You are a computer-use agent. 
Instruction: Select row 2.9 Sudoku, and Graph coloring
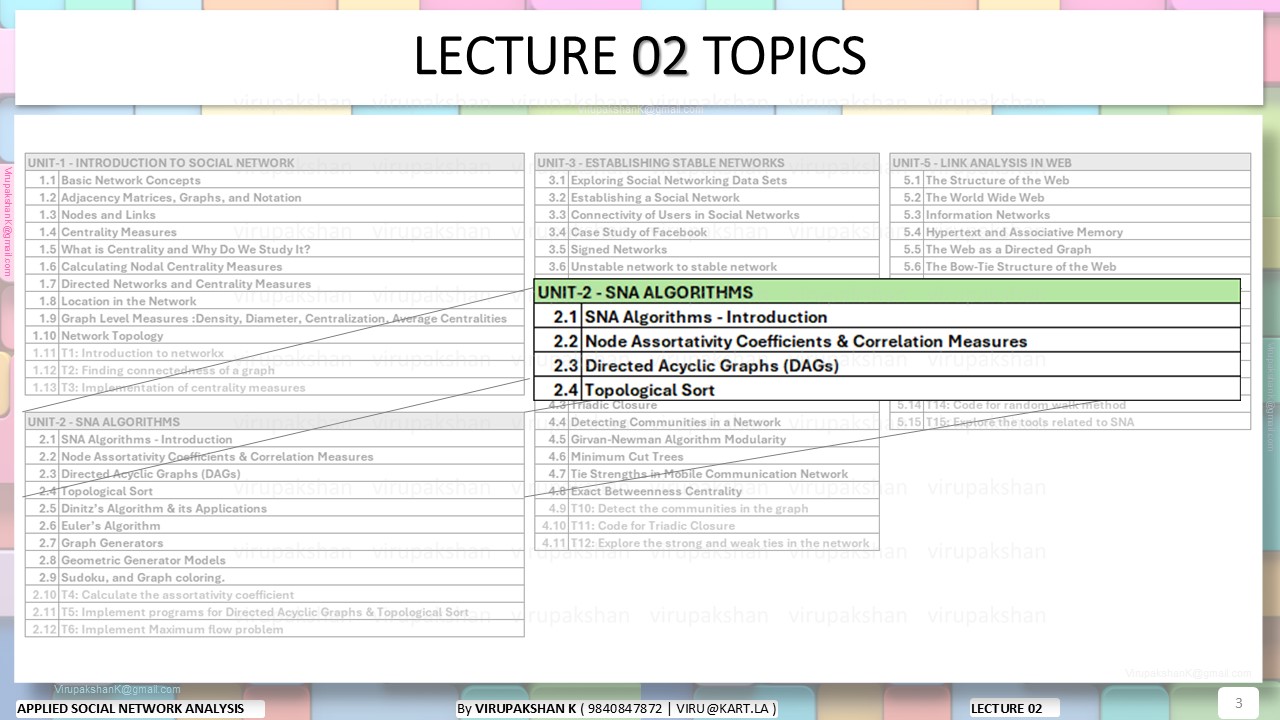(x=274, y=577)
